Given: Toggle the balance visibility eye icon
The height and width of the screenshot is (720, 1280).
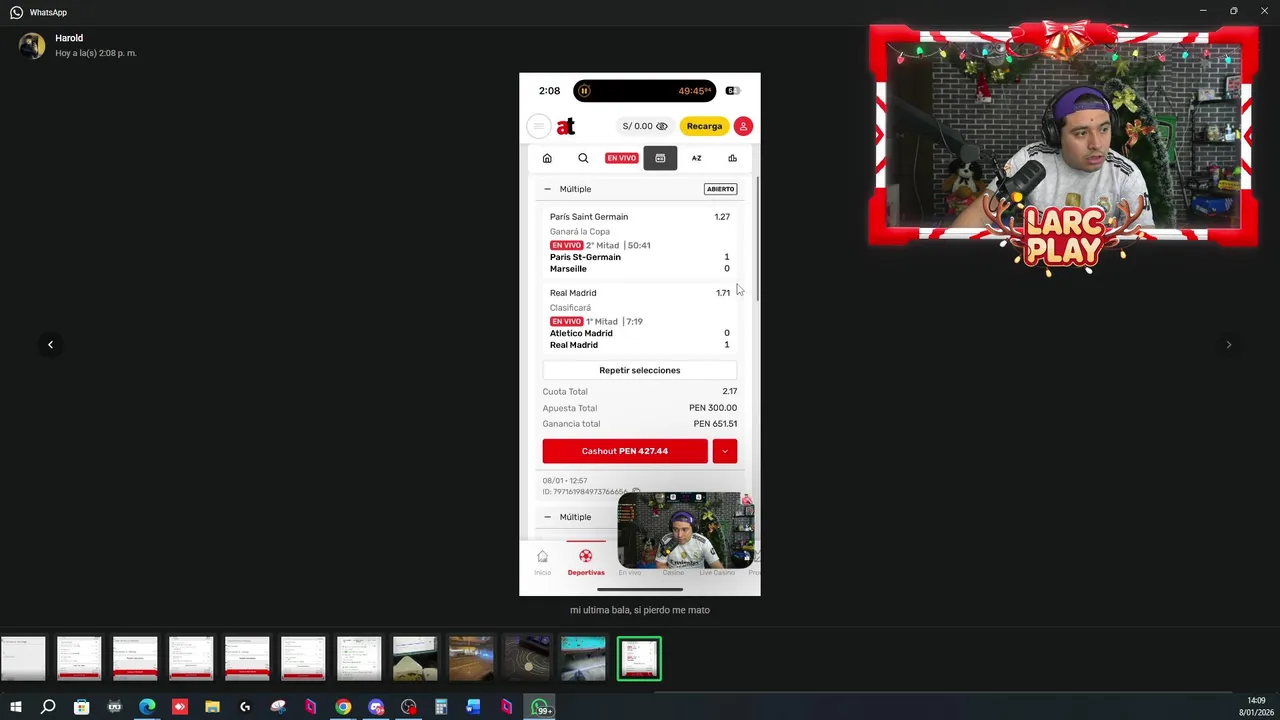Looking at the screenshot, I should pyautogui.click(x=662, y=126).
